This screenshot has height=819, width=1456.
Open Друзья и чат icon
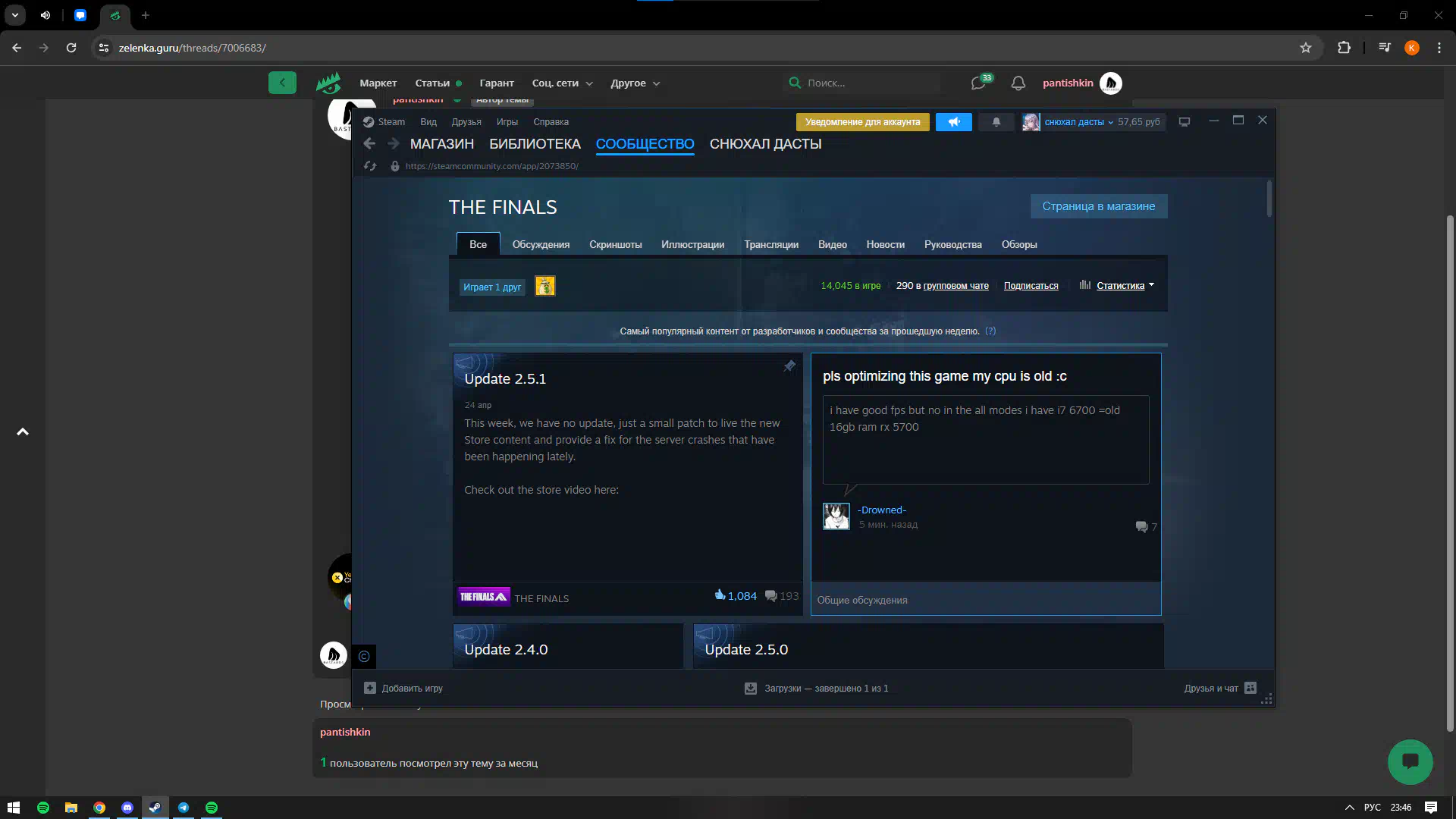(1250, 688)
